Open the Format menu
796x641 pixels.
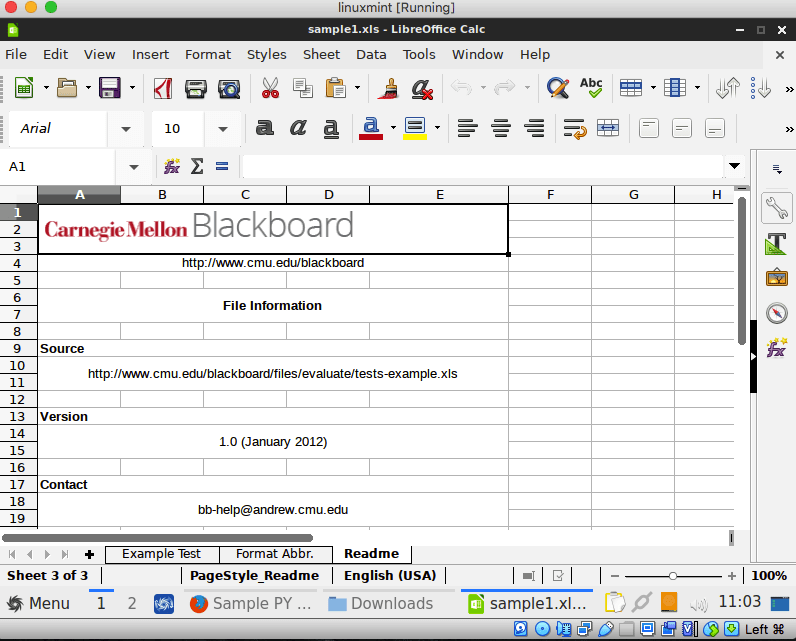point(208,54)
